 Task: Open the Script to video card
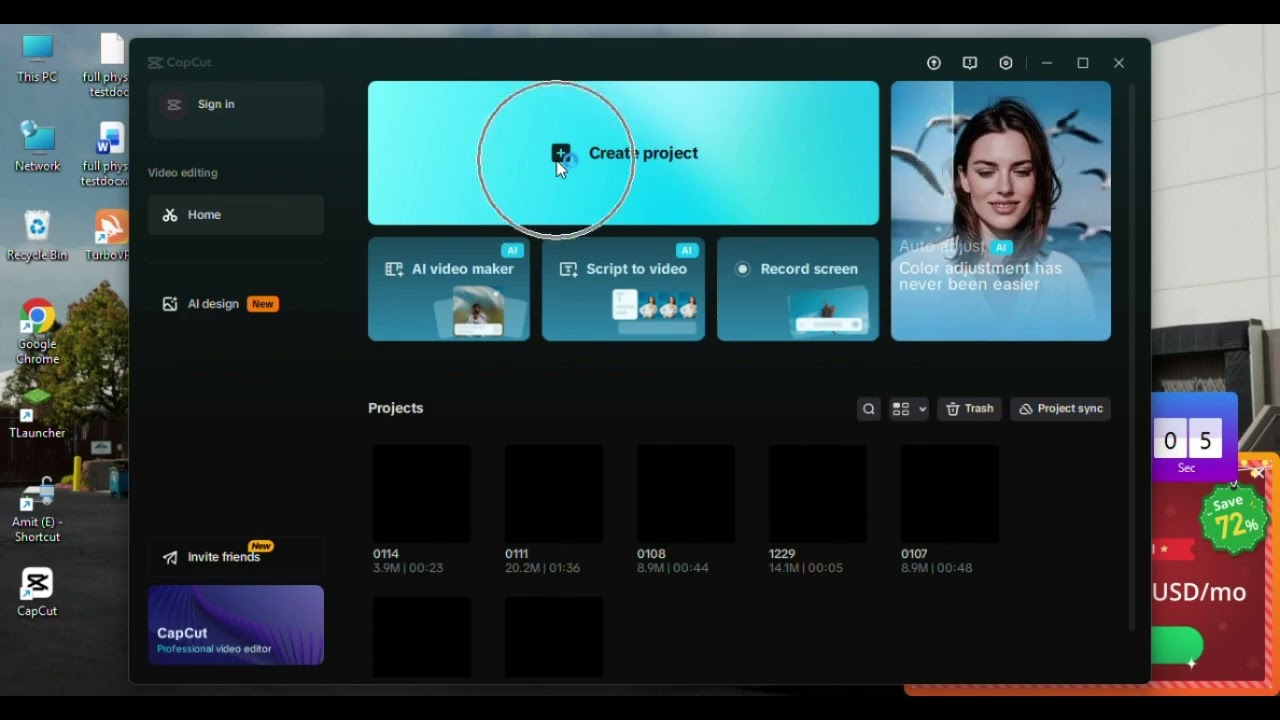(623, 289)
